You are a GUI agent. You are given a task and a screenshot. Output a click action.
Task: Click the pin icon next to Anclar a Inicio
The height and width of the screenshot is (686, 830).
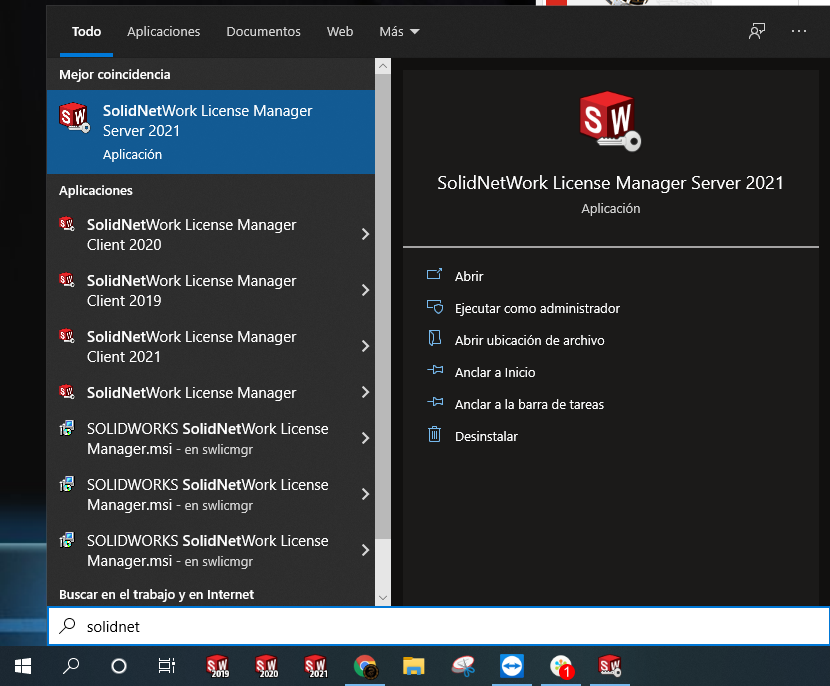435,370
